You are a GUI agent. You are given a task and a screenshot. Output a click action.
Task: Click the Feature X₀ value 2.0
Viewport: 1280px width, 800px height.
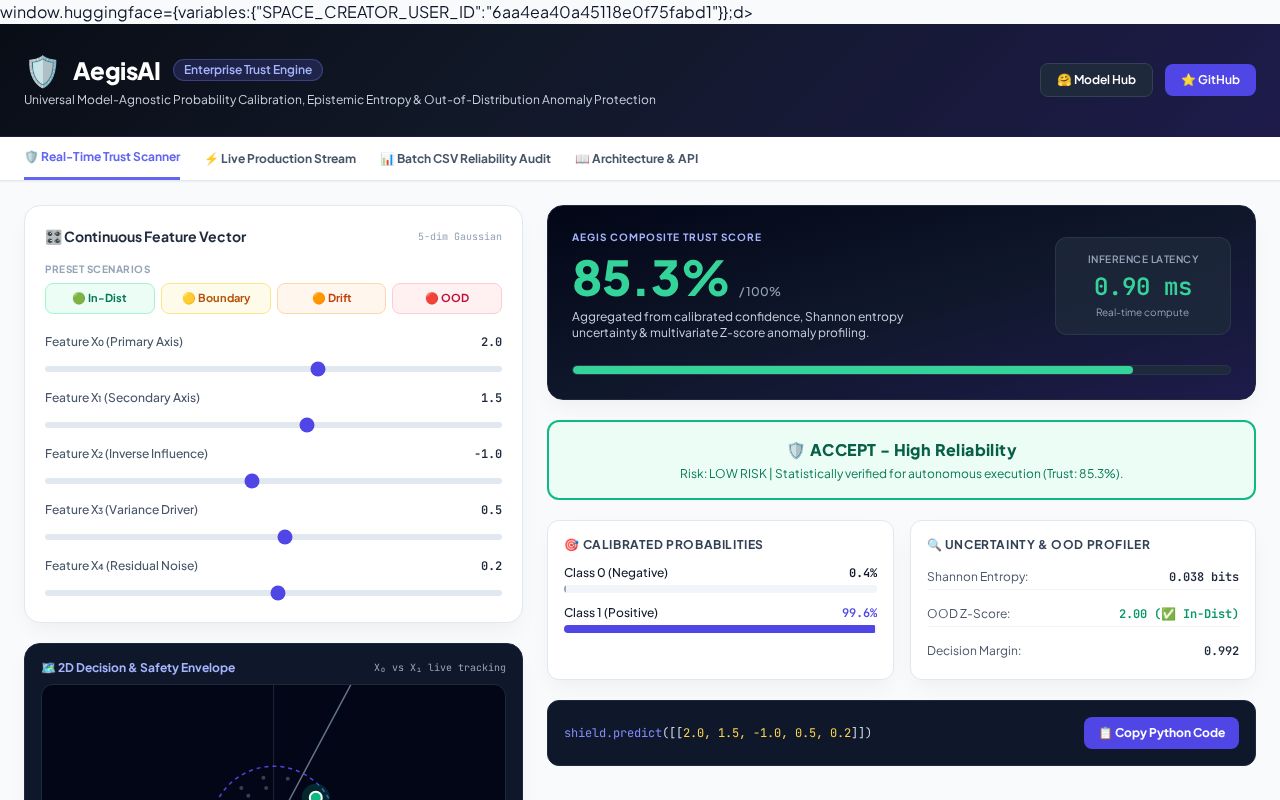click(x=491, y=342)
